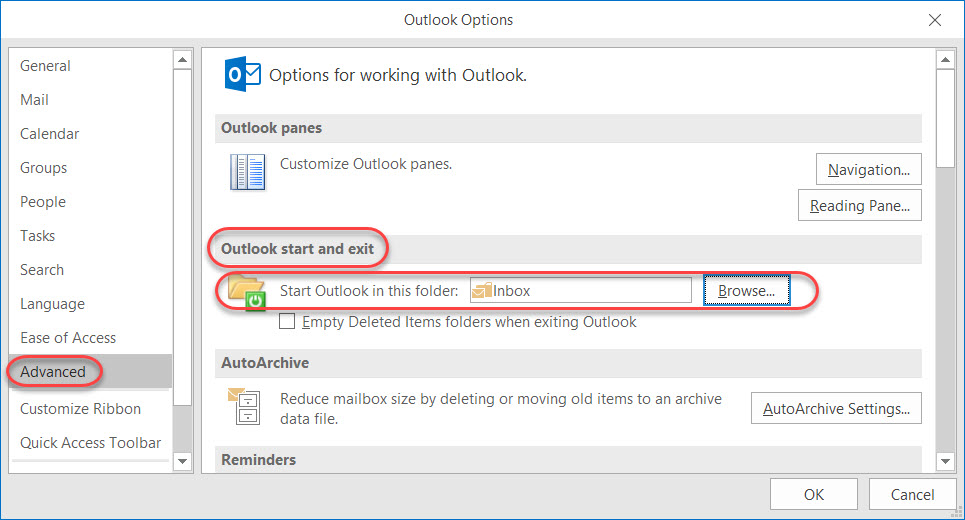This screenshot has width=965, height=520.
Task: Open AutoArchive Settings dialog
Action: tap(836, 408)
